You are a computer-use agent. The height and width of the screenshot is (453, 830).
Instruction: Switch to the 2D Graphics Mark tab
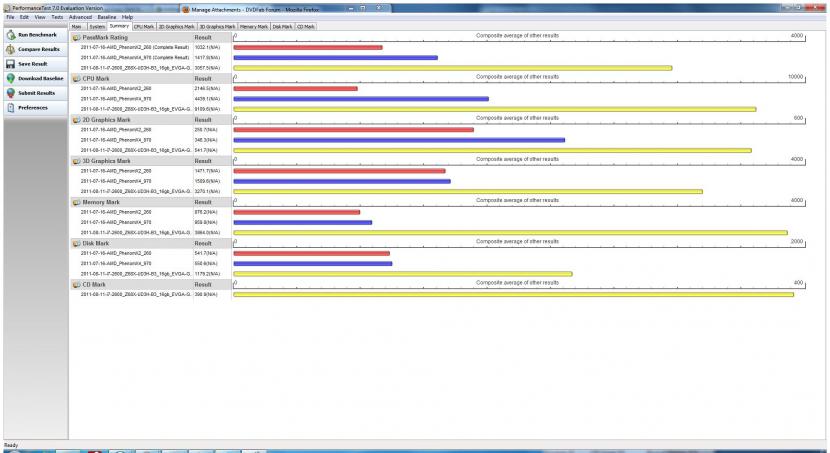point(177,26)
